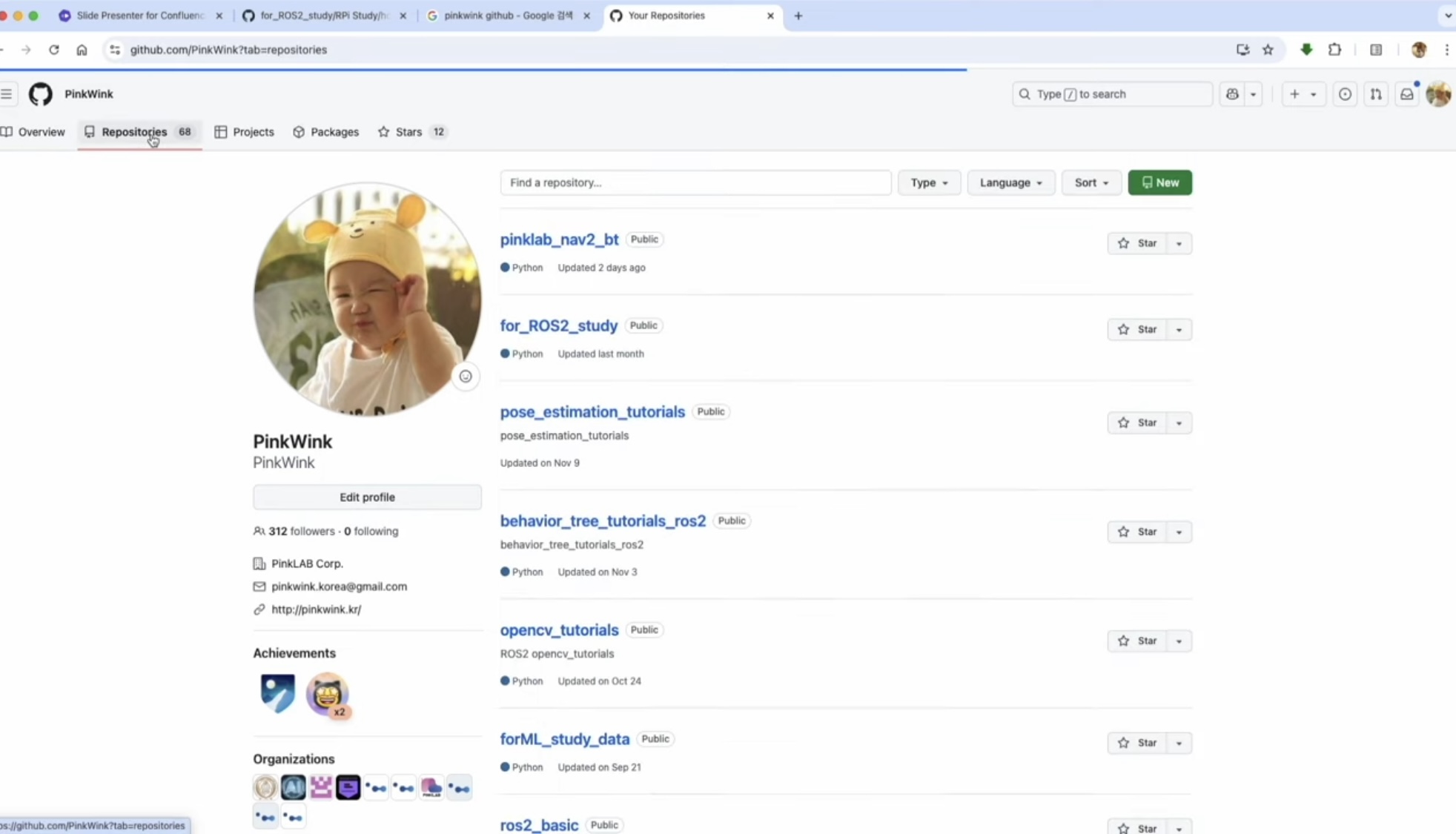Expand the Type filter dropdown

coord(929,182)
